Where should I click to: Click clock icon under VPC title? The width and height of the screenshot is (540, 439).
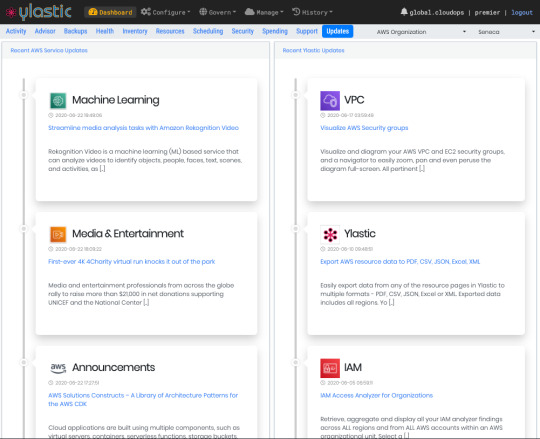tap(323, 115)
